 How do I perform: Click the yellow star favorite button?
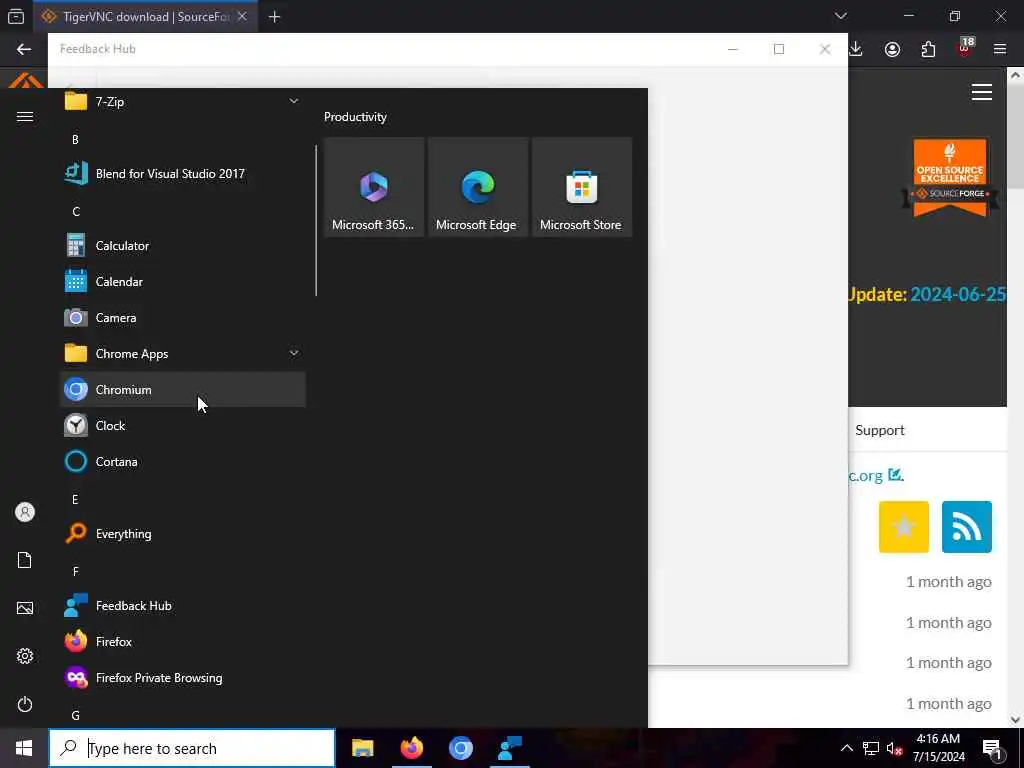pyautogui.click(x=904, y=527)
